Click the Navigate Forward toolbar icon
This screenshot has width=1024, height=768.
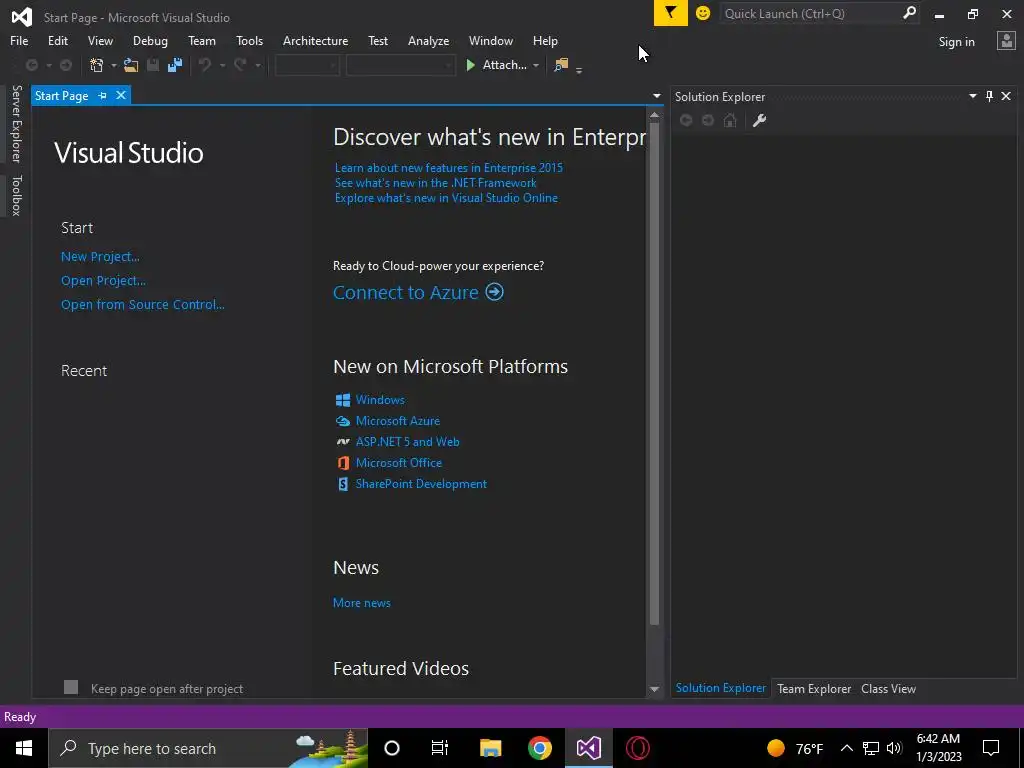(66, 65)
